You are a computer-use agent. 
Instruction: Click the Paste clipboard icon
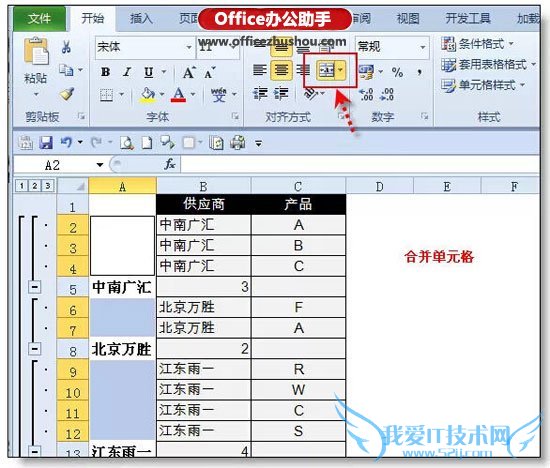(x=36, y=51)
